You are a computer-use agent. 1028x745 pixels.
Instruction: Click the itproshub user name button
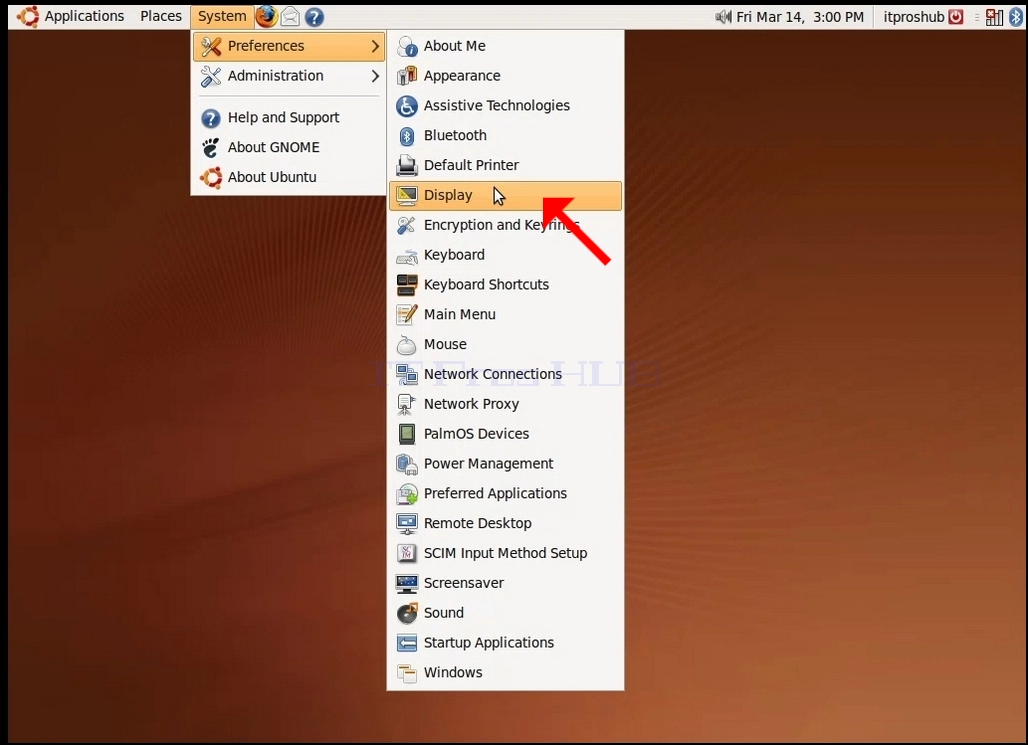click(x=913, y=16)
